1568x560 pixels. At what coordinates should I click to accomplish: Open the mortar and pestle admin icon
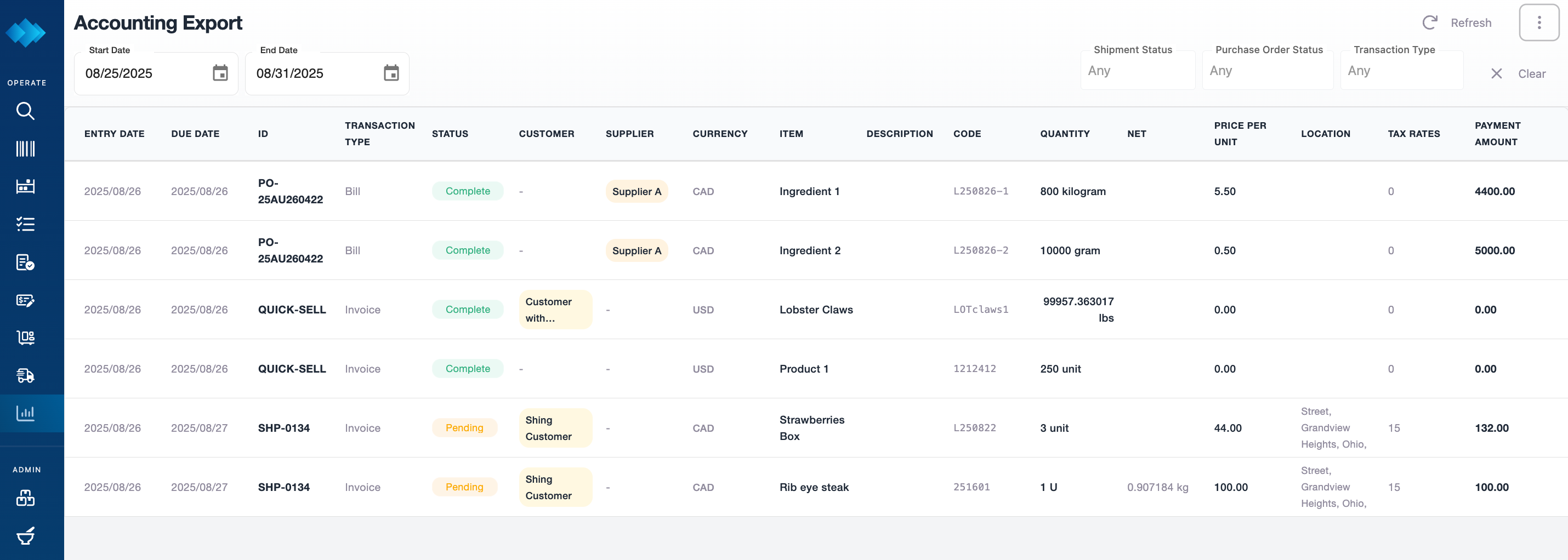tap(25, 535)
